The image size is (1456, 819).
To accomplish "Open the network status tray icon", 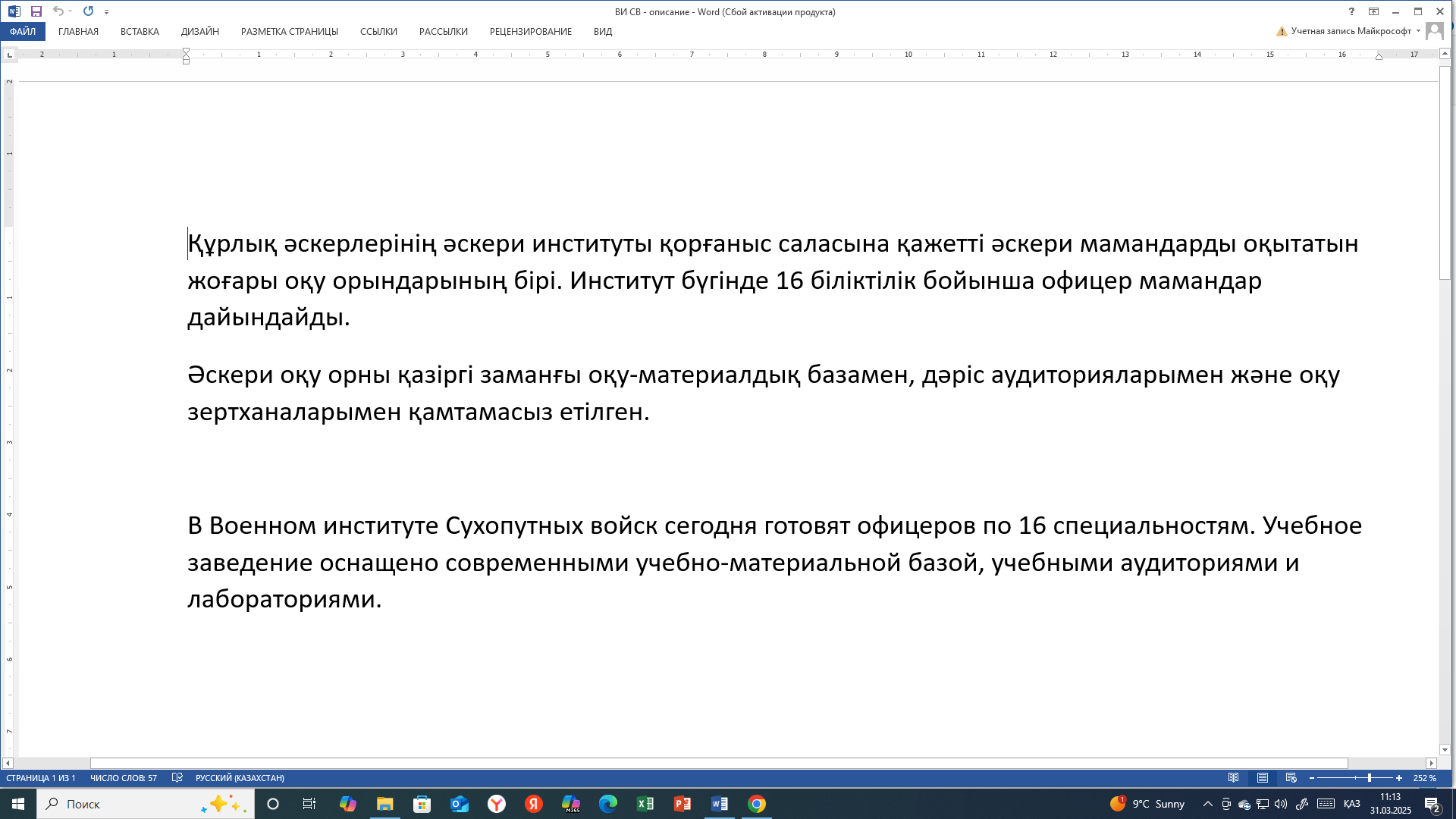I will click(1263, 804).
